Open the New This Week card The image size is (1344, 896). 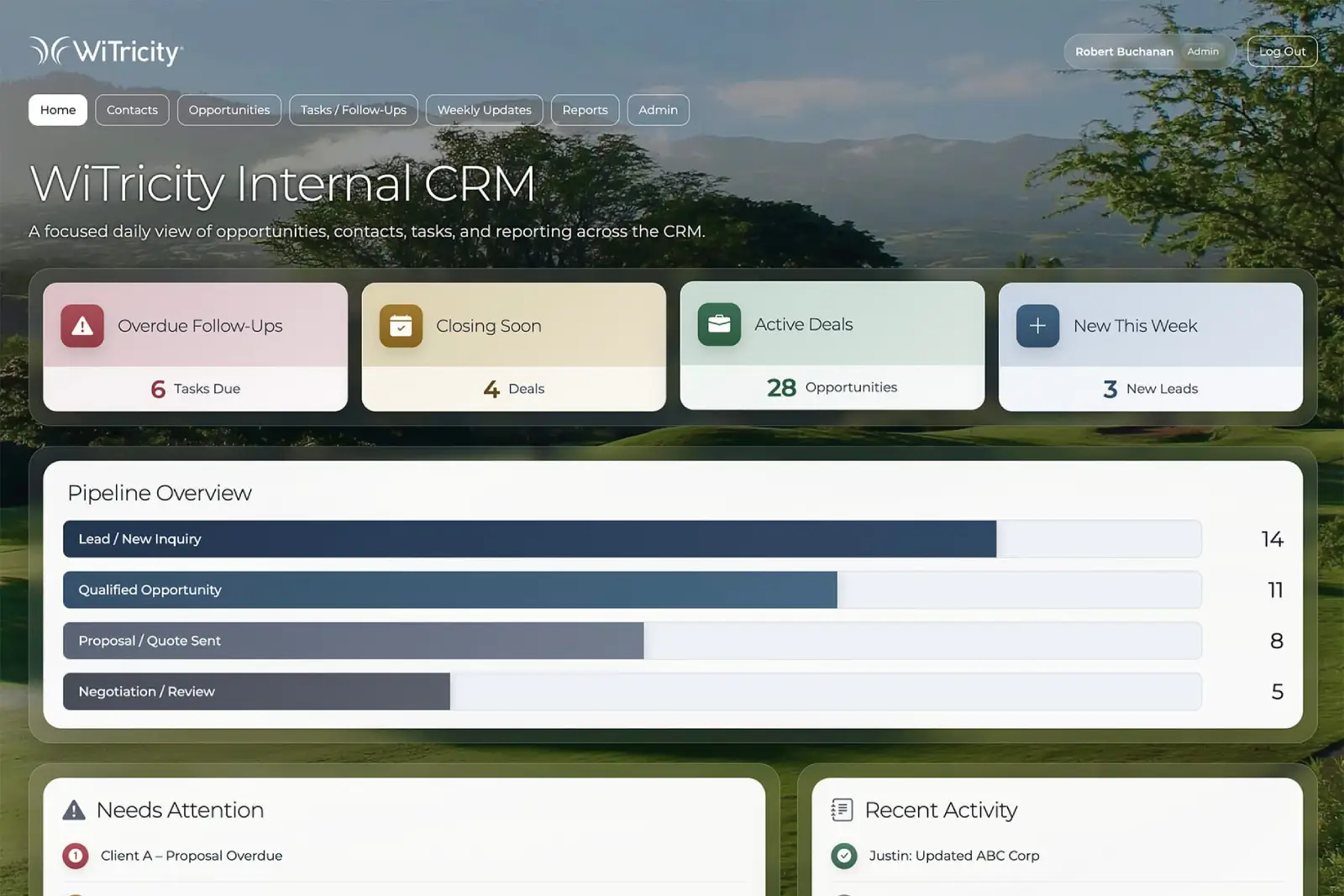pos(1151,347)
